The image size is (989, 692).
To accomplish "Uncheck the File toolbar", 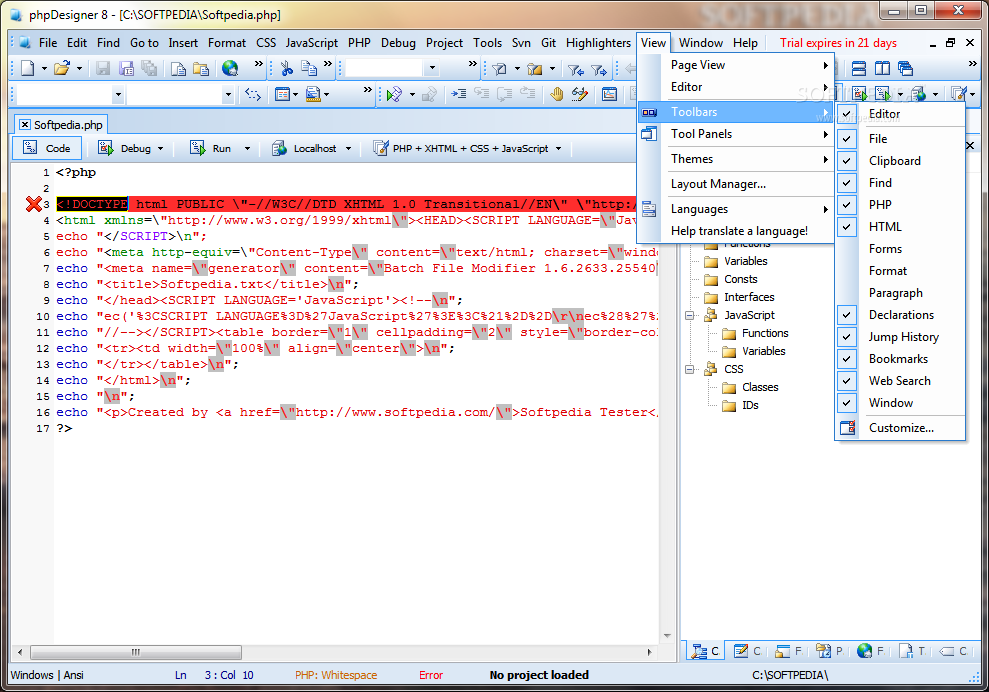I will tap(901, 139).
